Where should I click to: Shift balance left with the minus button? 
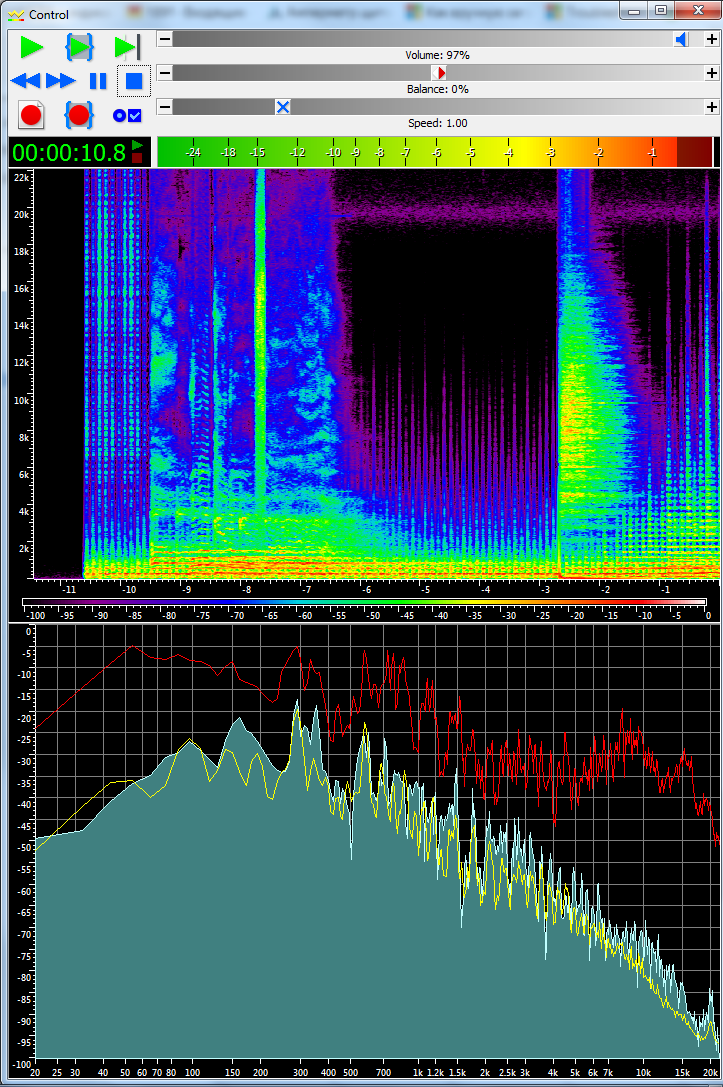[165, 73]
